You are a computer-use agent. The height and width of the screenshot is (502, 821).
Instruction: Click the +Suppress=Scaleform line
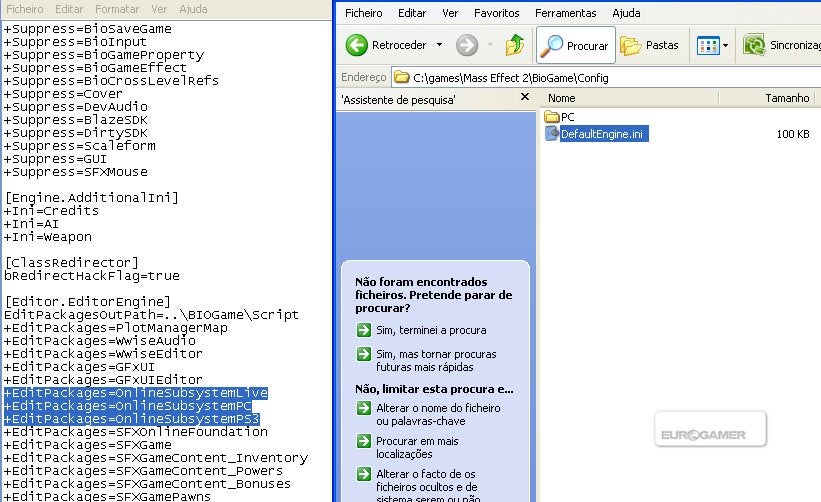click(80, 146)
